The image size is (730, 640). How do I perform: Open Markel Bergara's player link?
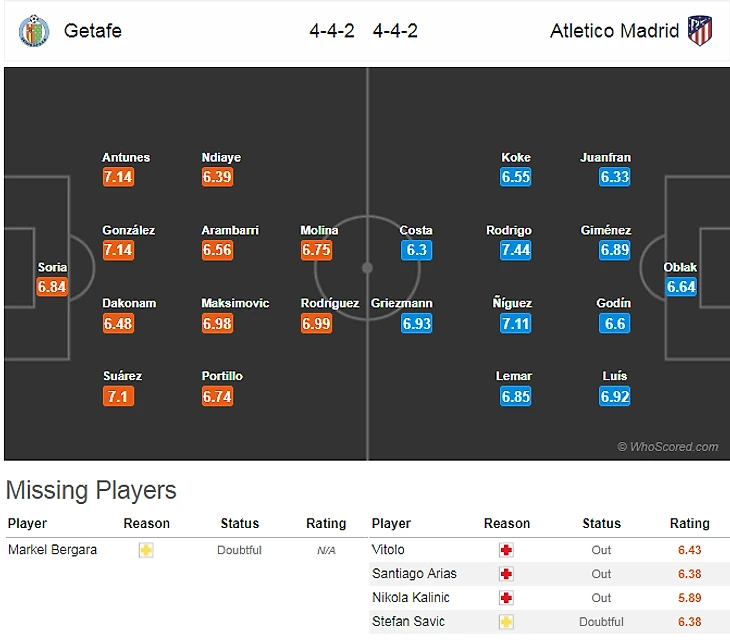click(x=52, y=550)
